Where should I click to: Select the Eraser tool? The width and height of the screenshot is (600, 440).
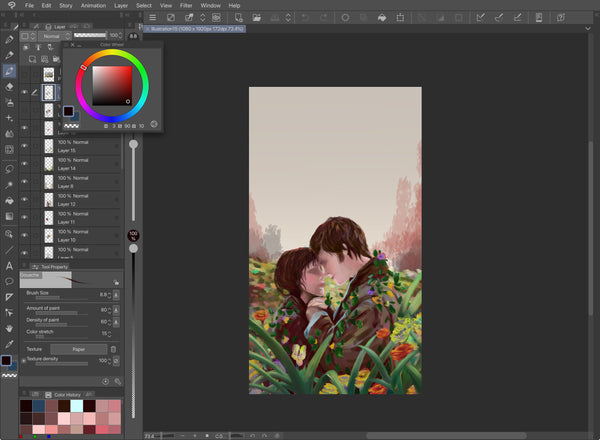point(9,86)
